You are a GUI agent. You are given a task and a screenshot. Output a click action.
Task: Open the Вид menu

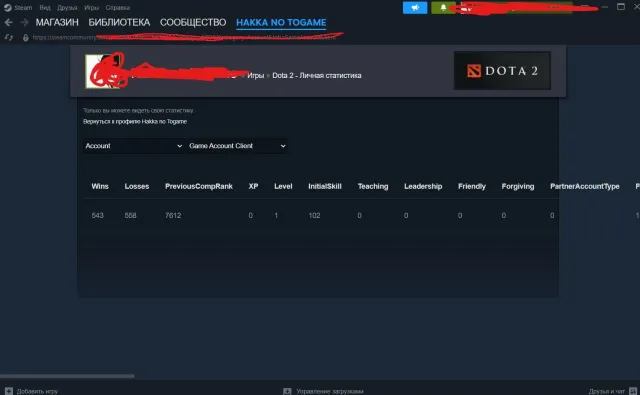pyautogui.click(x=45, y=7)
